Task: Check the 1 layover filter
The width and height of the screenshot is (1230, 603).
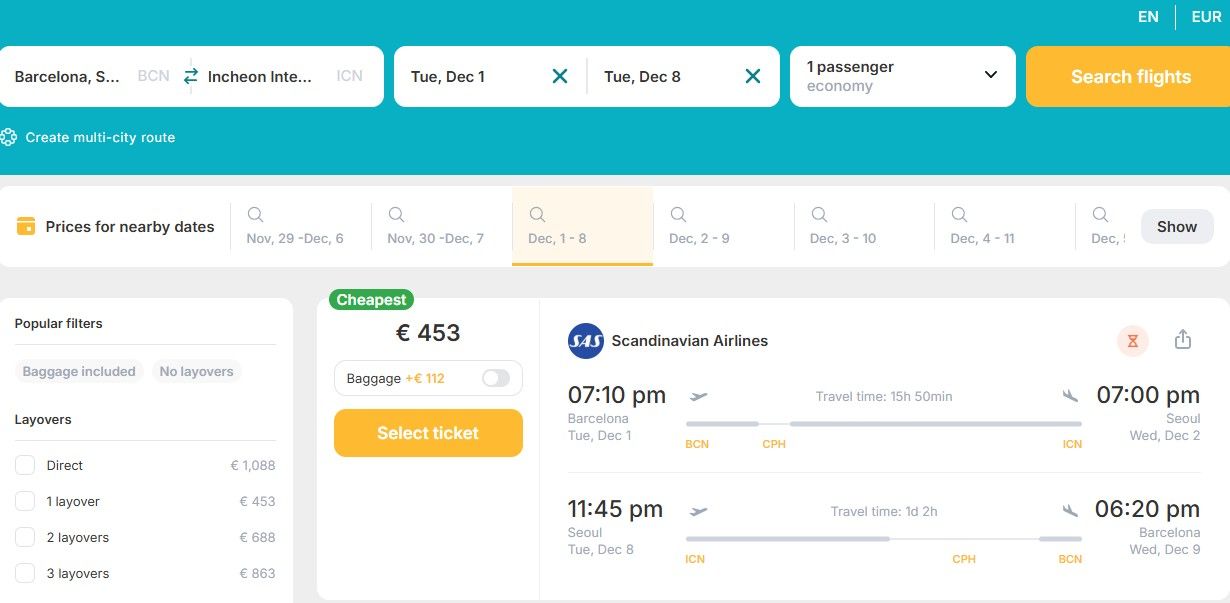Action: 25,501
